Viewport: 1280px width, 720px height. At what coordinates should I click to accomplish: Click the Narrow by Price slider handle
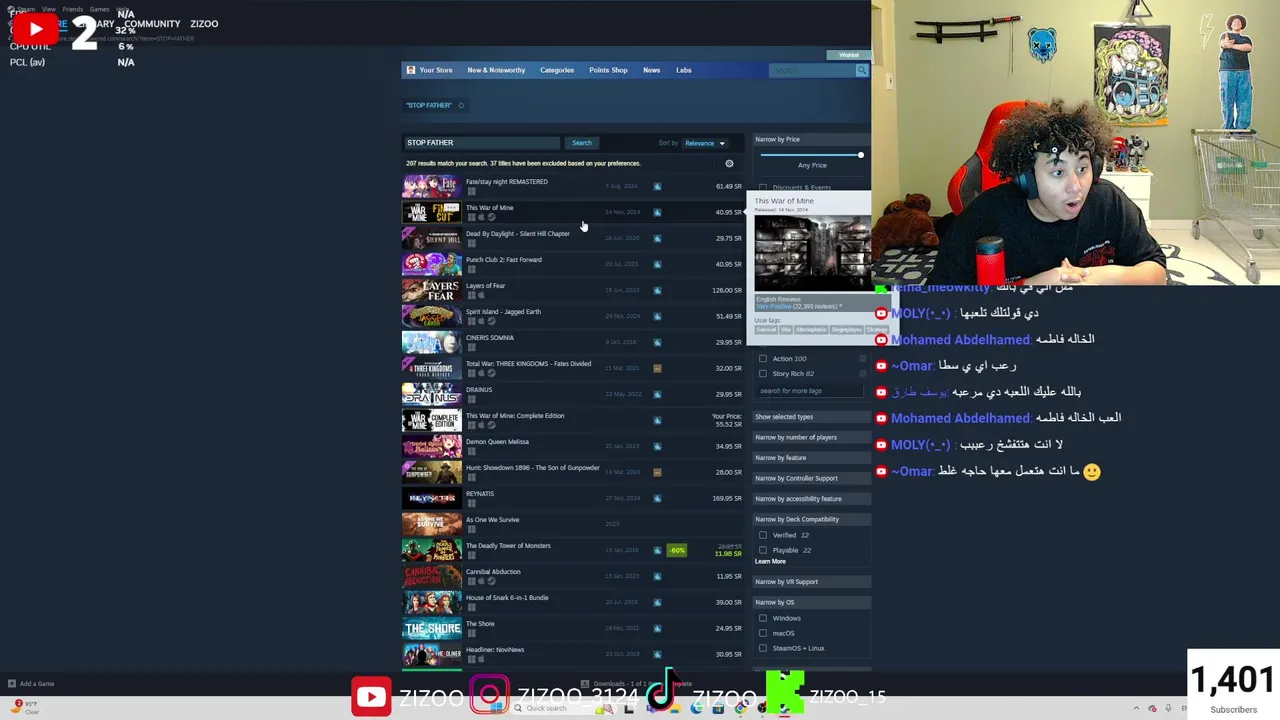(x=860, y=155)
